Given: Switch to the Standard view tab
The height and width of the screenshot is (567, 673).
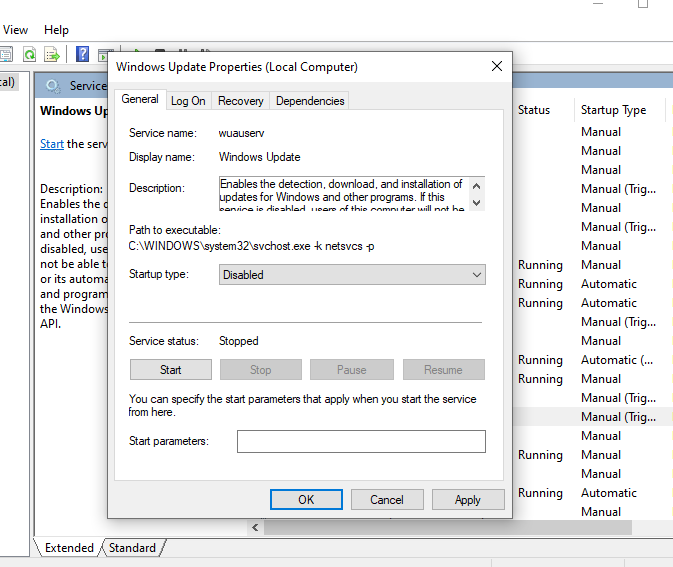Looking at the screenshot, I should pos(132,548).
